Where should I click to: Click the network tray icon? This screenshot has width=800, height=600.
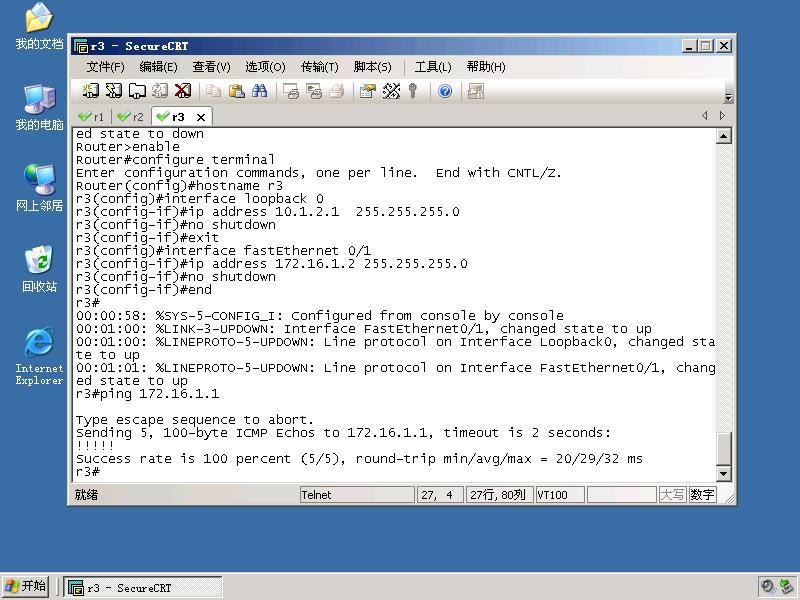(x=786, y=586)
